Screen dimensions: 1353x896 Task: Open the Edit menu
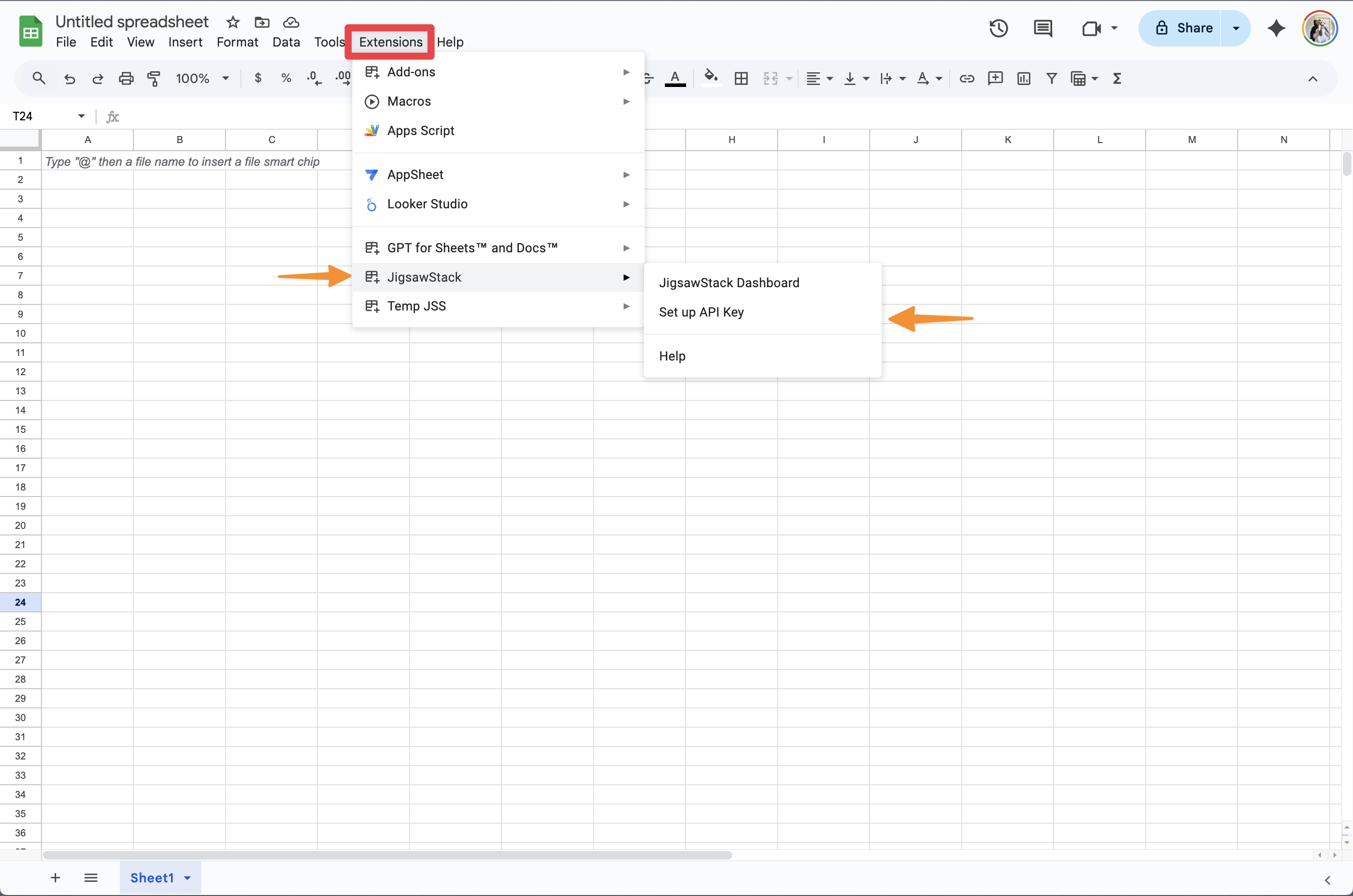pos(101,42)
